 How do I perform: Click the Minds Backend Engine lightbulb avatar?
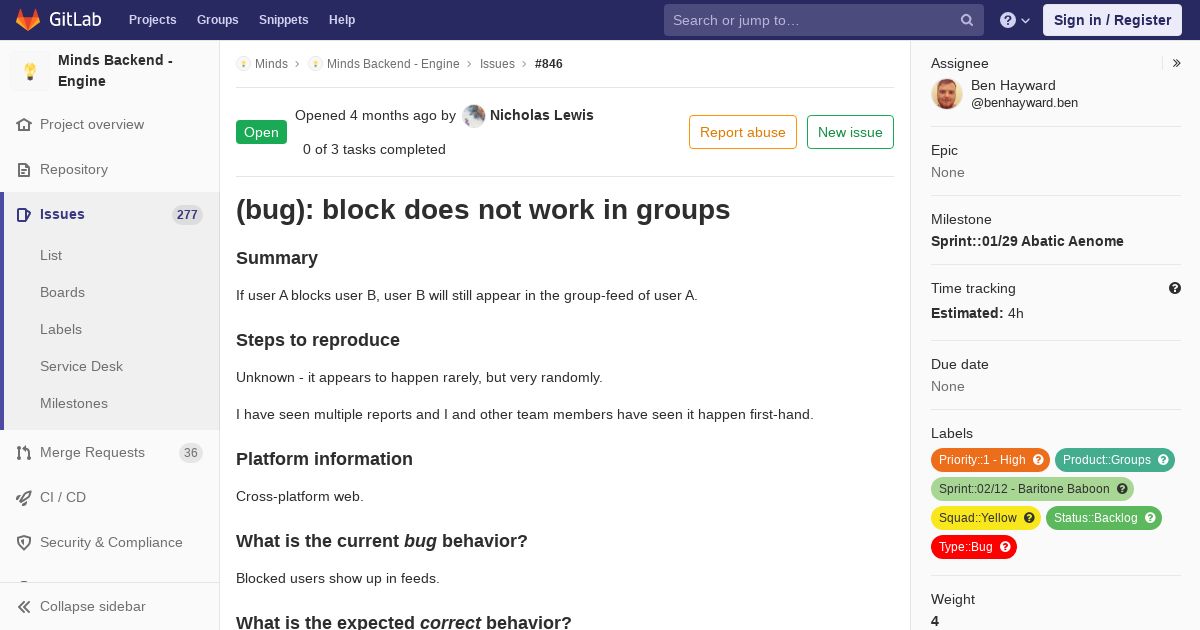click(30, 71)
